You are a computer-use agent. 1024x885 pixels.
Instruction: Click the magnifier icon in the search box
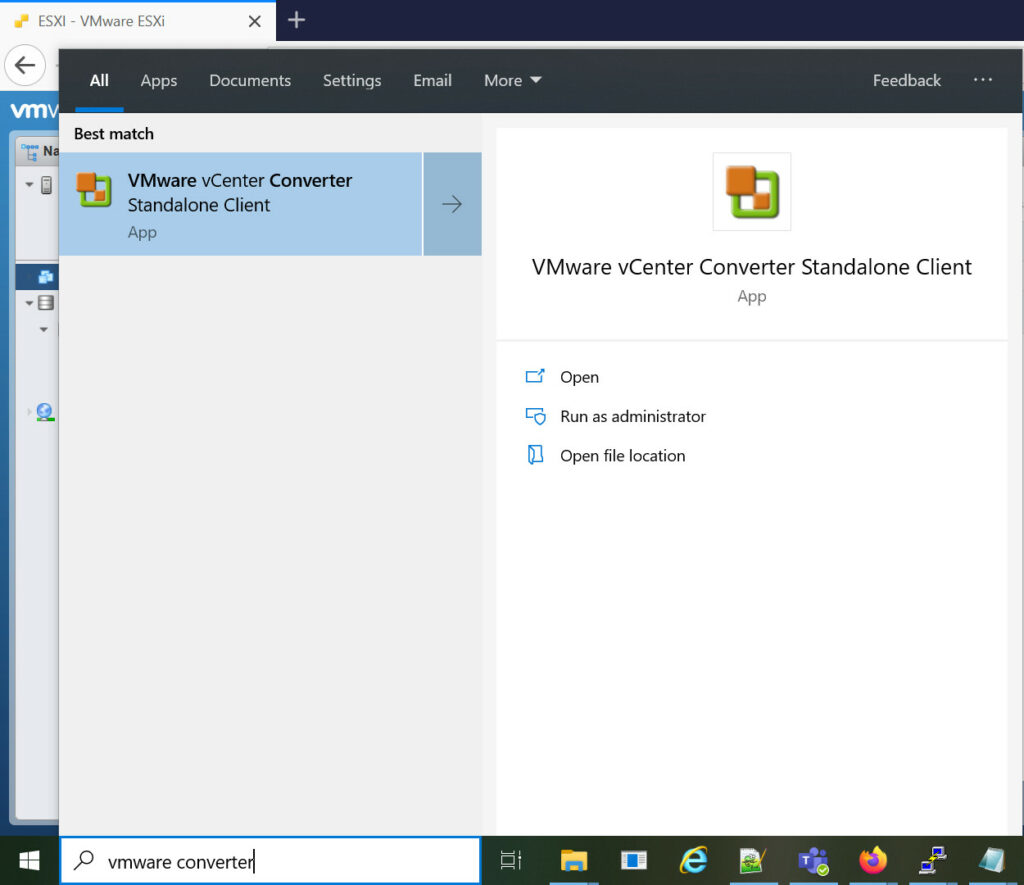pos(84,860)
